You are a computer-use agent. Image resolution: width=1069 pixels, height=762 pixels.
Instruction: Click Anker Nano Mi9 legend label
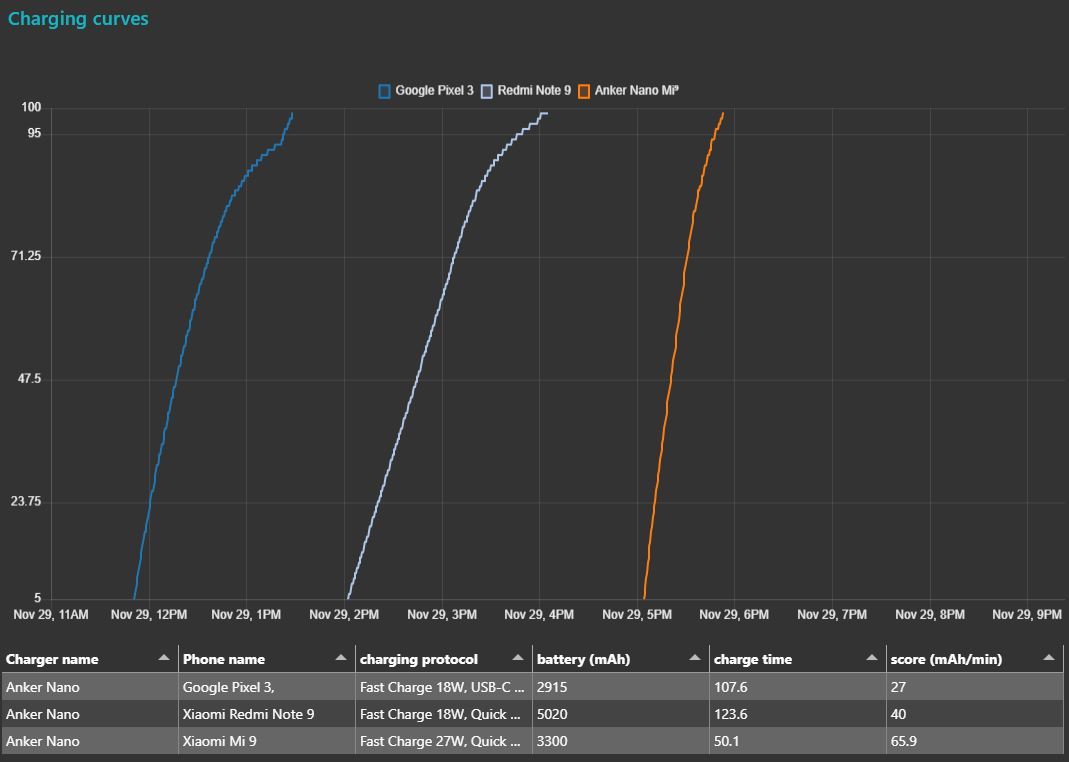pos(637,91)
